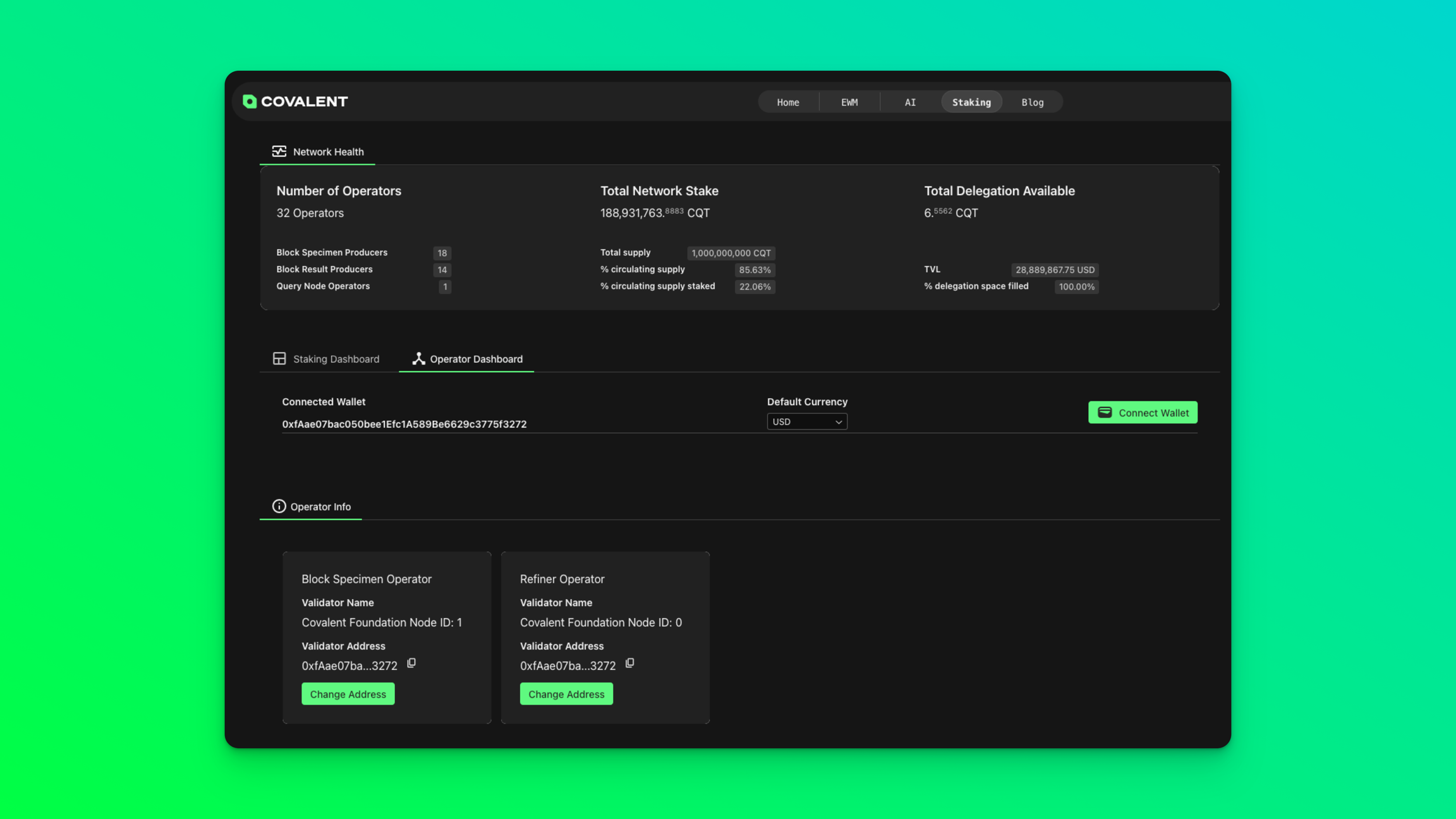Screen dimensions: 1456x819
Task: Click the Covalent logo icon
Action: pyautogui.click(x=250, y=102)
